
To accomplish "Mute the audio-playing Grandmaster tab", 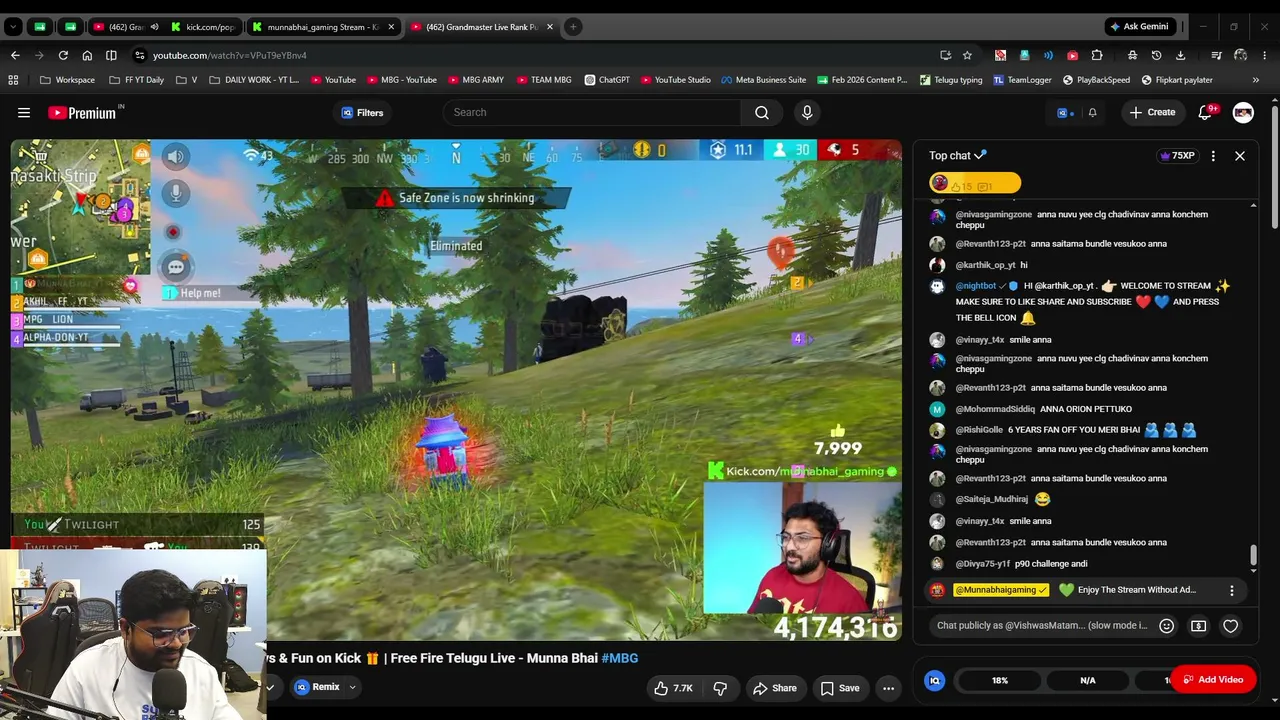I will point(154,27).
